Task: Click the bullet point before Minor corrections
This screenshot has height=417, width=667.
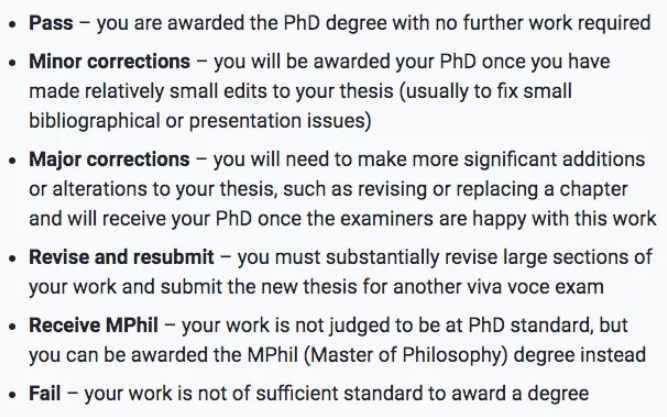Action: (12, 63)
